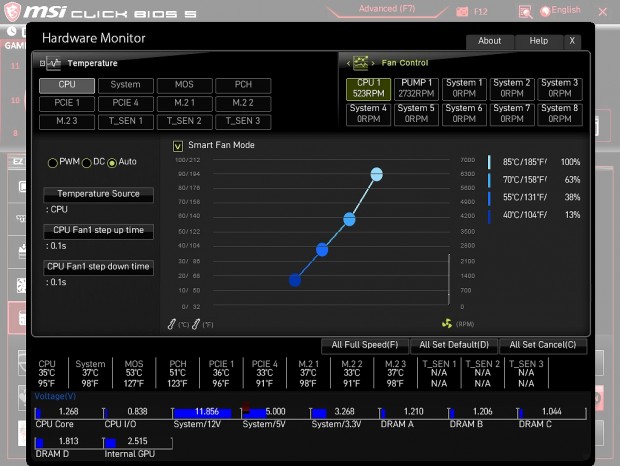Click the Celsius thermometer icon below graph

pyautogui.click(x=172, y=324)
